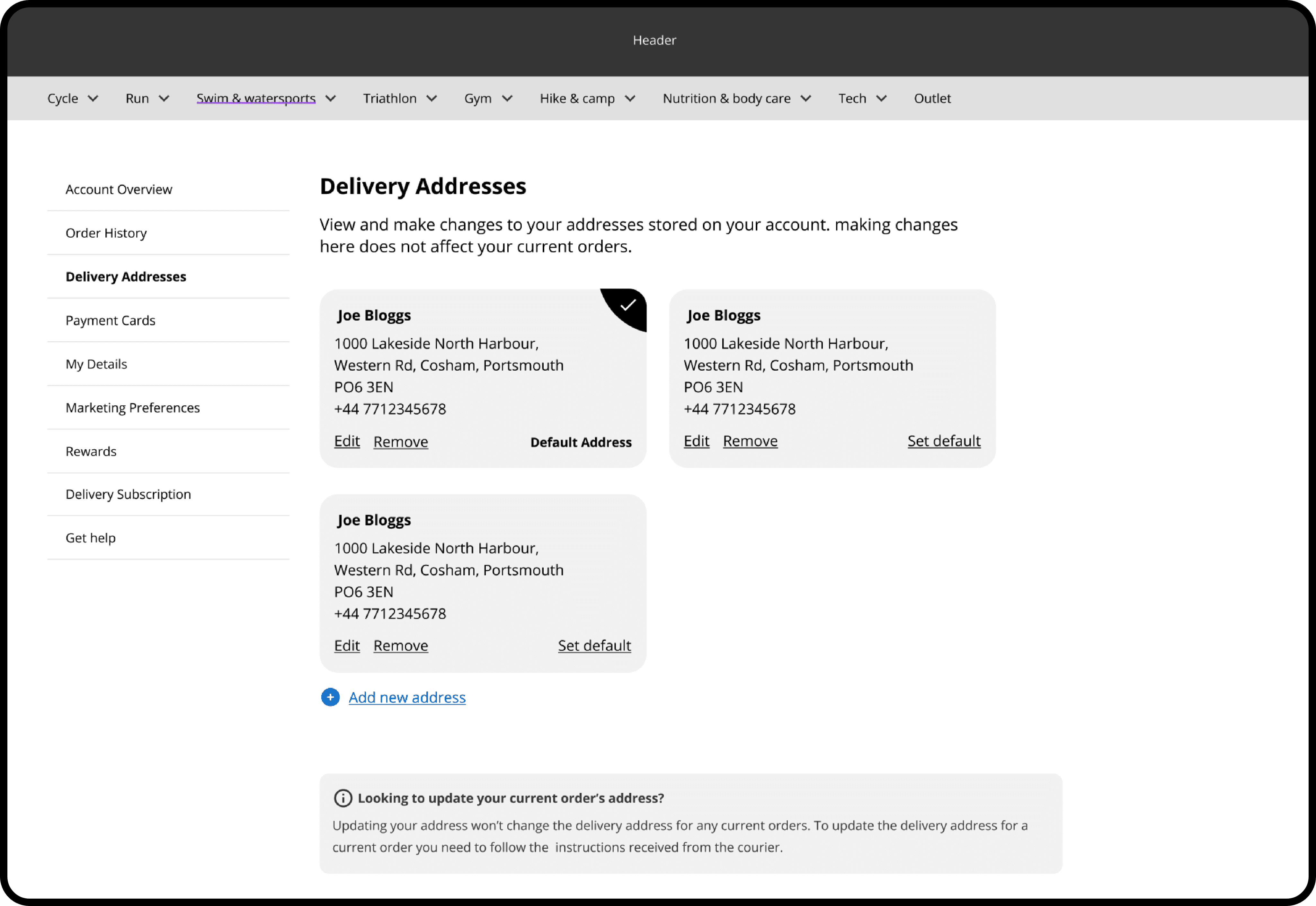This screenshot has width=1316, height=906.
Task: Select Hike & camp in navigation bar
Action: pos(577,99)
